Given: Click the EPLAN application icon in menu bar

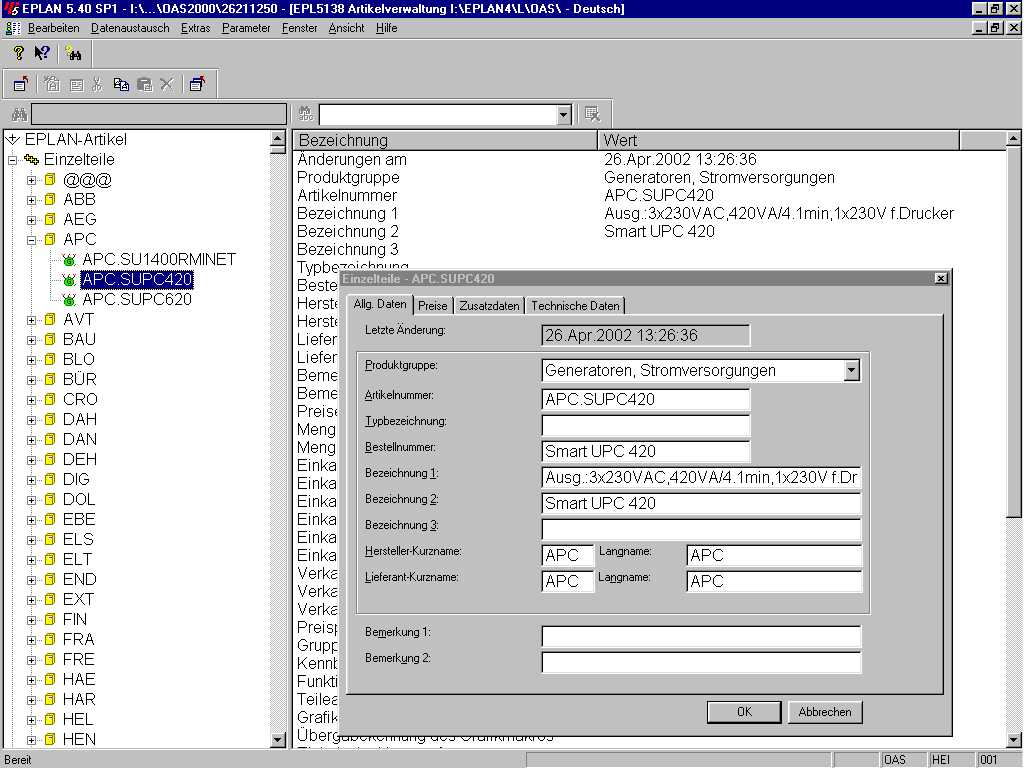Looking at the screenshot, I should 12,28.
